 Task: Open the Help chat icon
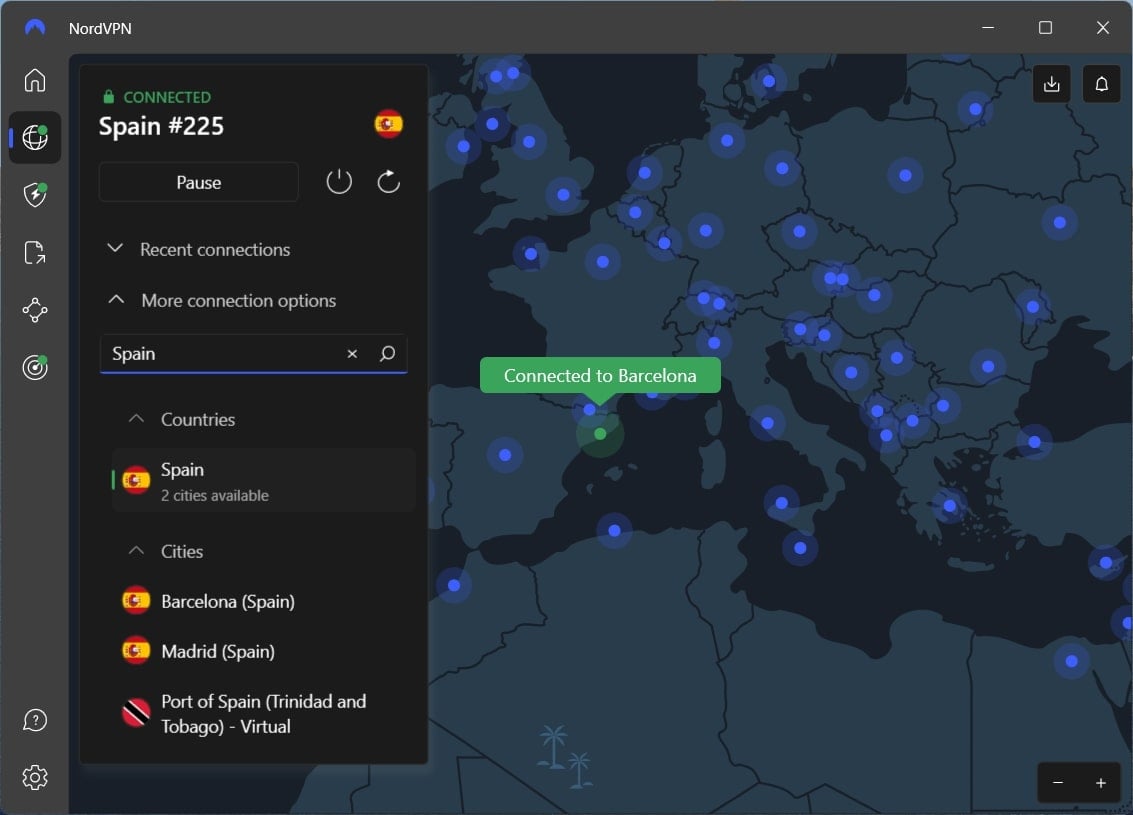[x=35, y=720]
